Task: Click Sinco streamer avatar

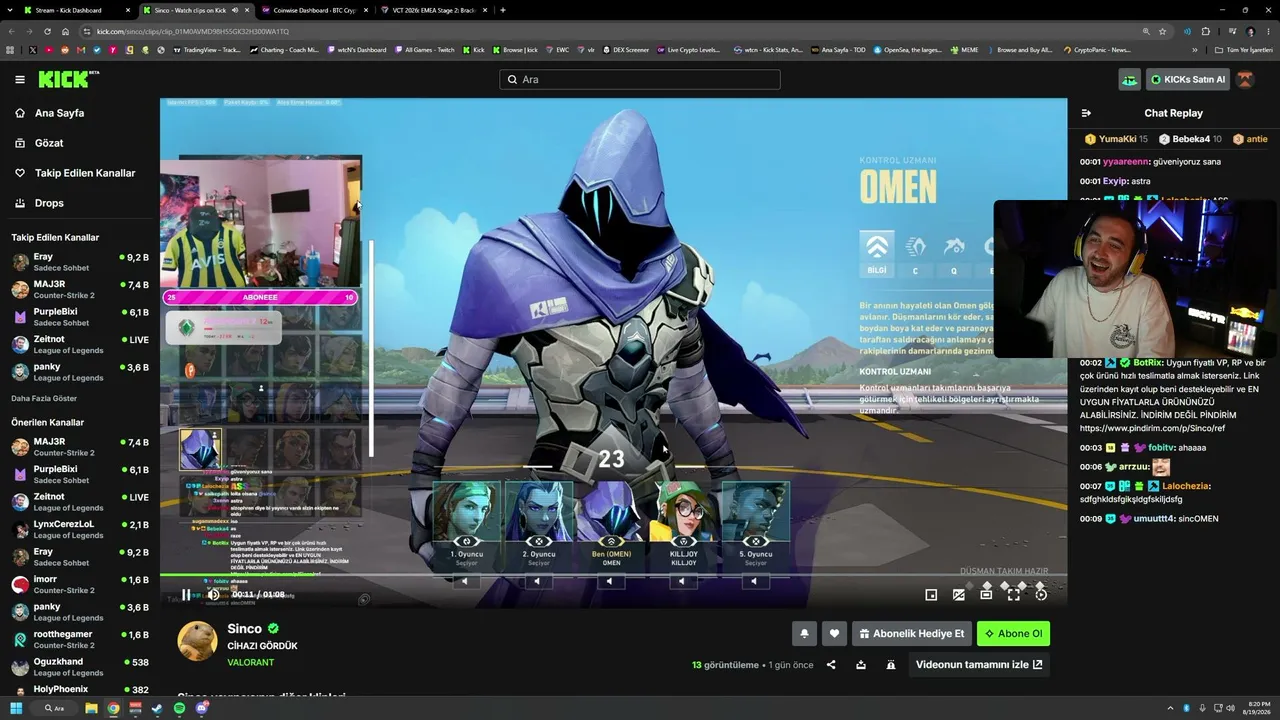Action: (x=197, y=641)
